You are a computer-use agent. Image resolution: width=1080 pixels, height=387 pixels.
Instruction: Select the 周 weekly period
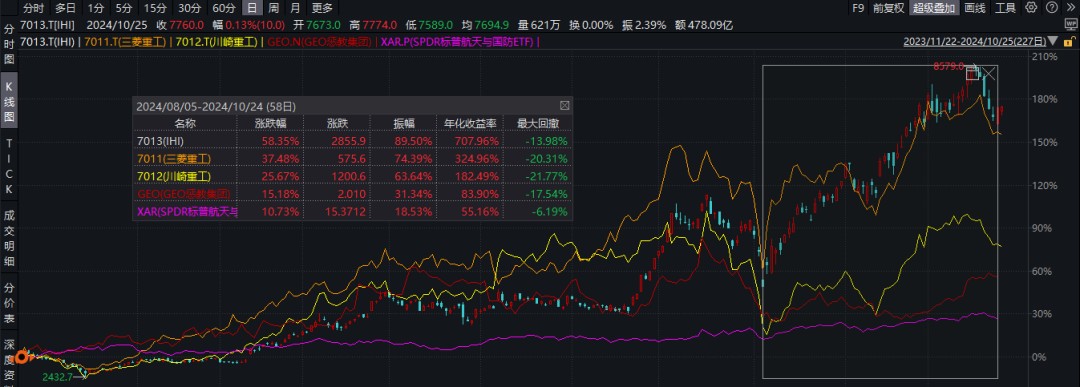click(x=273, y=8)
